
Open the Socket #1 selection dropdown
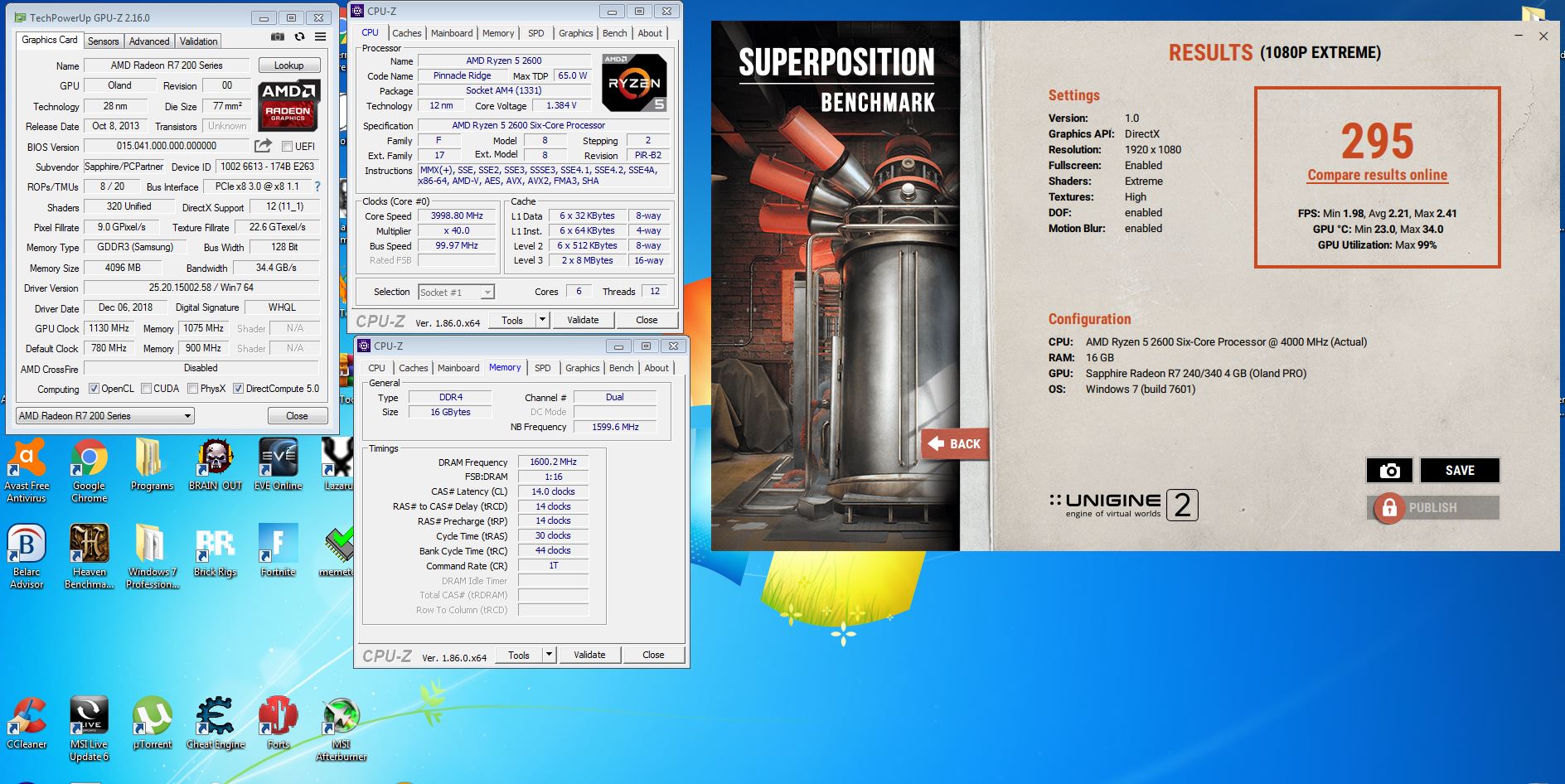point(456,292)
